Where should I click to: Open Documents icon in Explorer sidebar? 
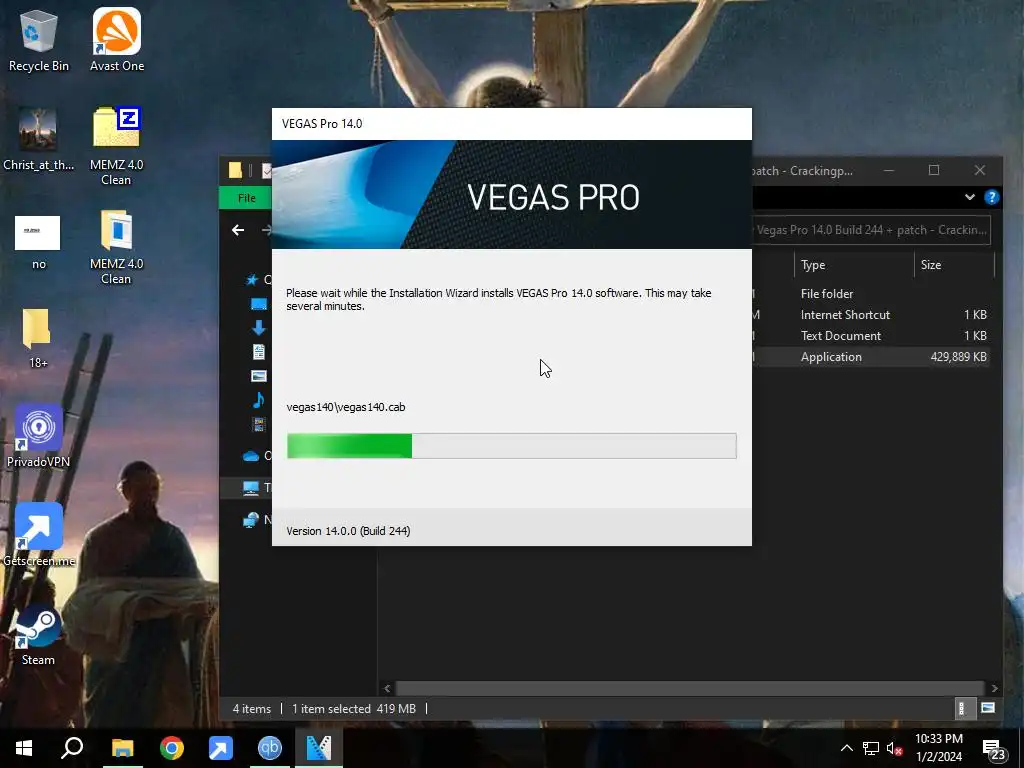[x=259, y=351]
